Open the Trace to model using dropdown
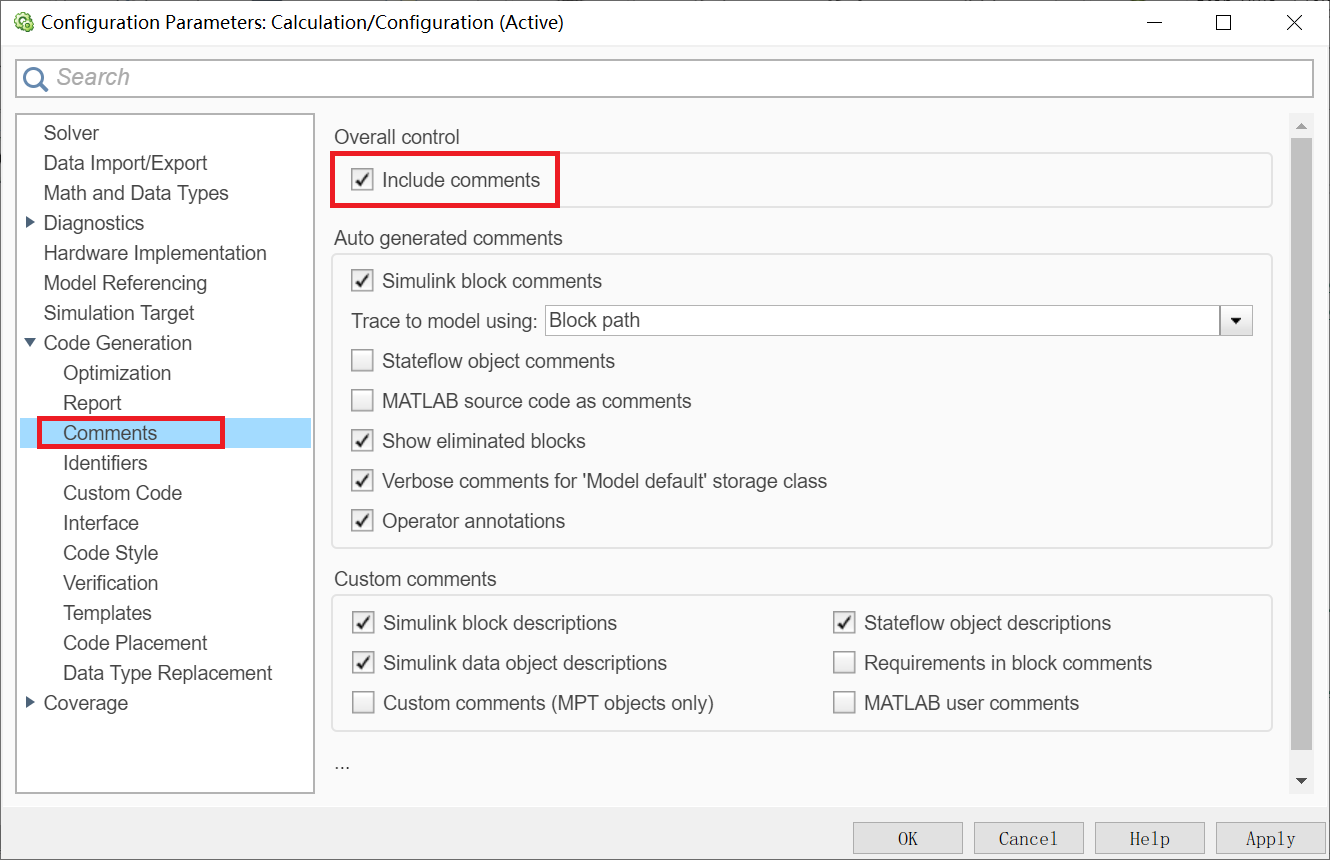This screenshot has height=860, width=1330. coord(1236,321)
